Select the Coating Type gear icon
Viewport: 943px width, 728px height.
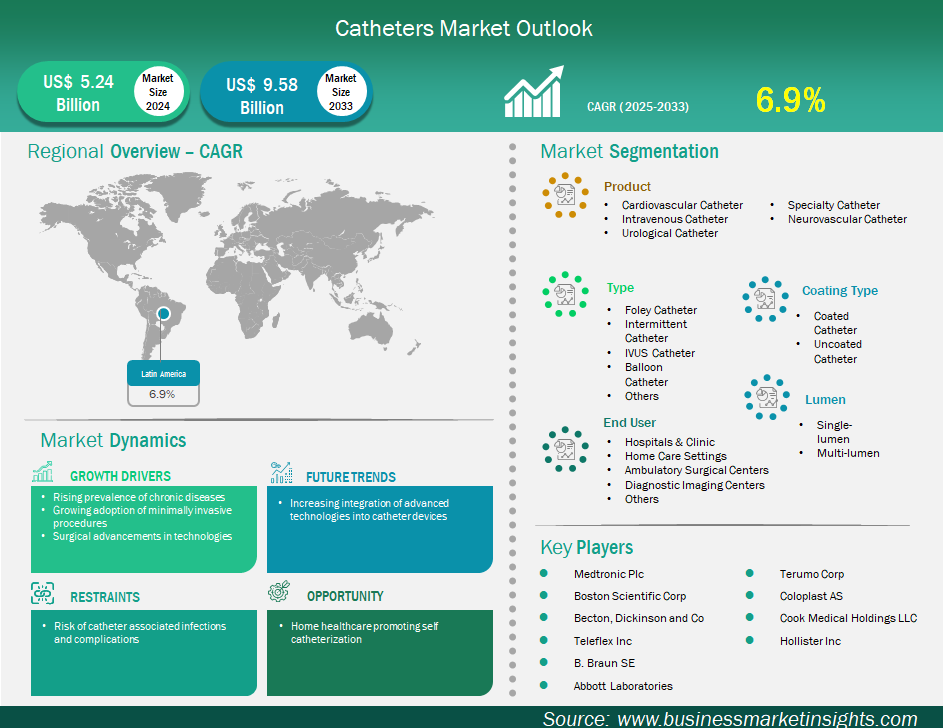point(766,299)
